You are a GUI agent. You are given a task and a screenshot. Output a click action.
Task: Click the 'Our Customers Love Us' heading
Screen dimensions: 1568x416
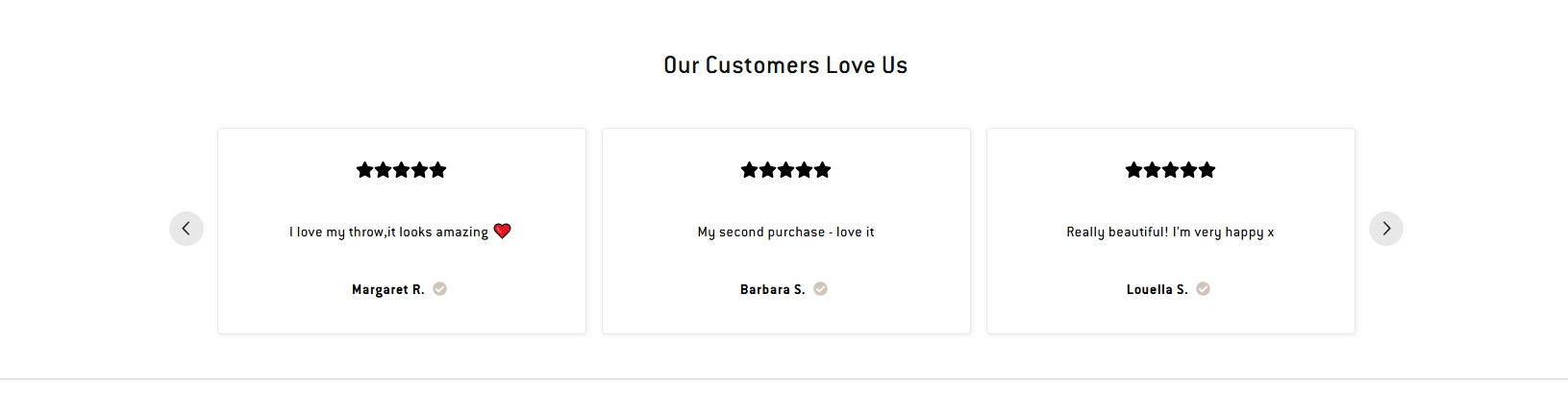point(785,65)
